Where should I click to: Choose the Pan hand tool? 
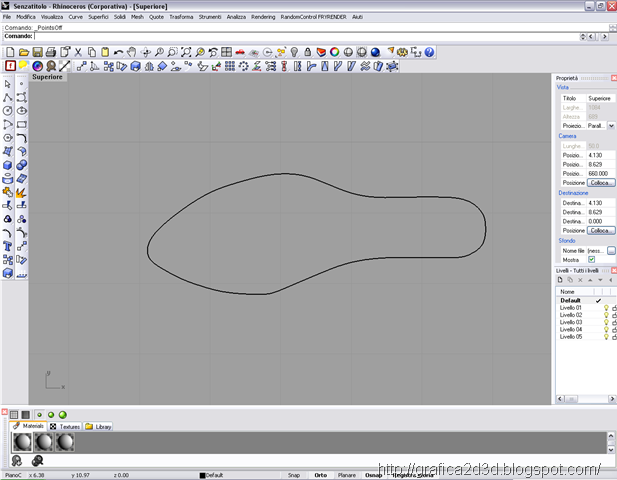[x=132, y=52]
